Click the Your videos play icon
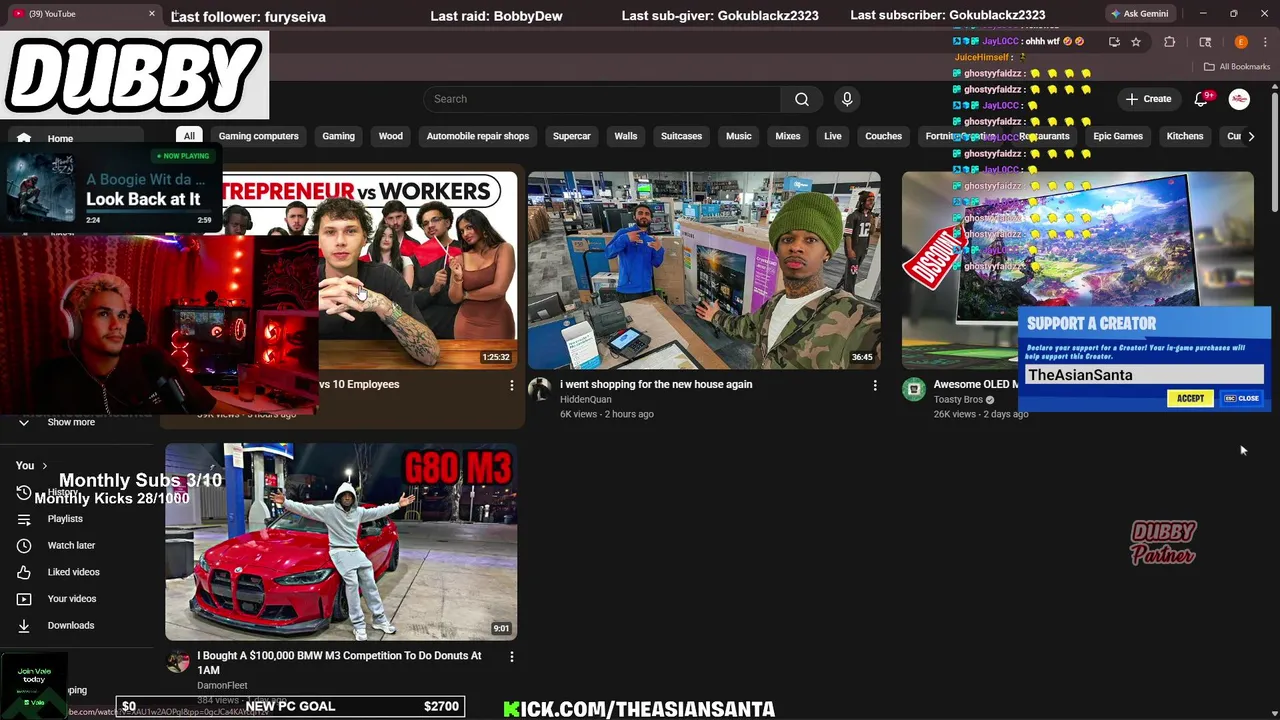Screen dimensions: 1280x720 [x=24, y=599]
